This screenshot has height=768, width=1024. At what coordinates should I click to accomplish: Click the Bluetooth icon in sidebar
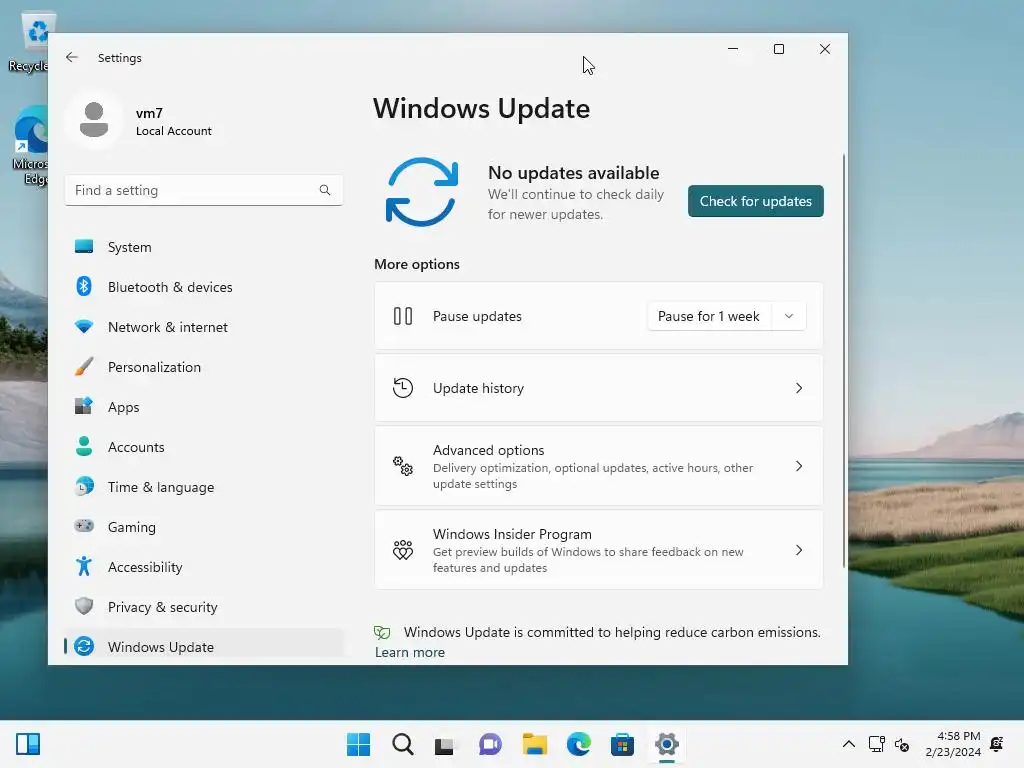coord(84,287)
